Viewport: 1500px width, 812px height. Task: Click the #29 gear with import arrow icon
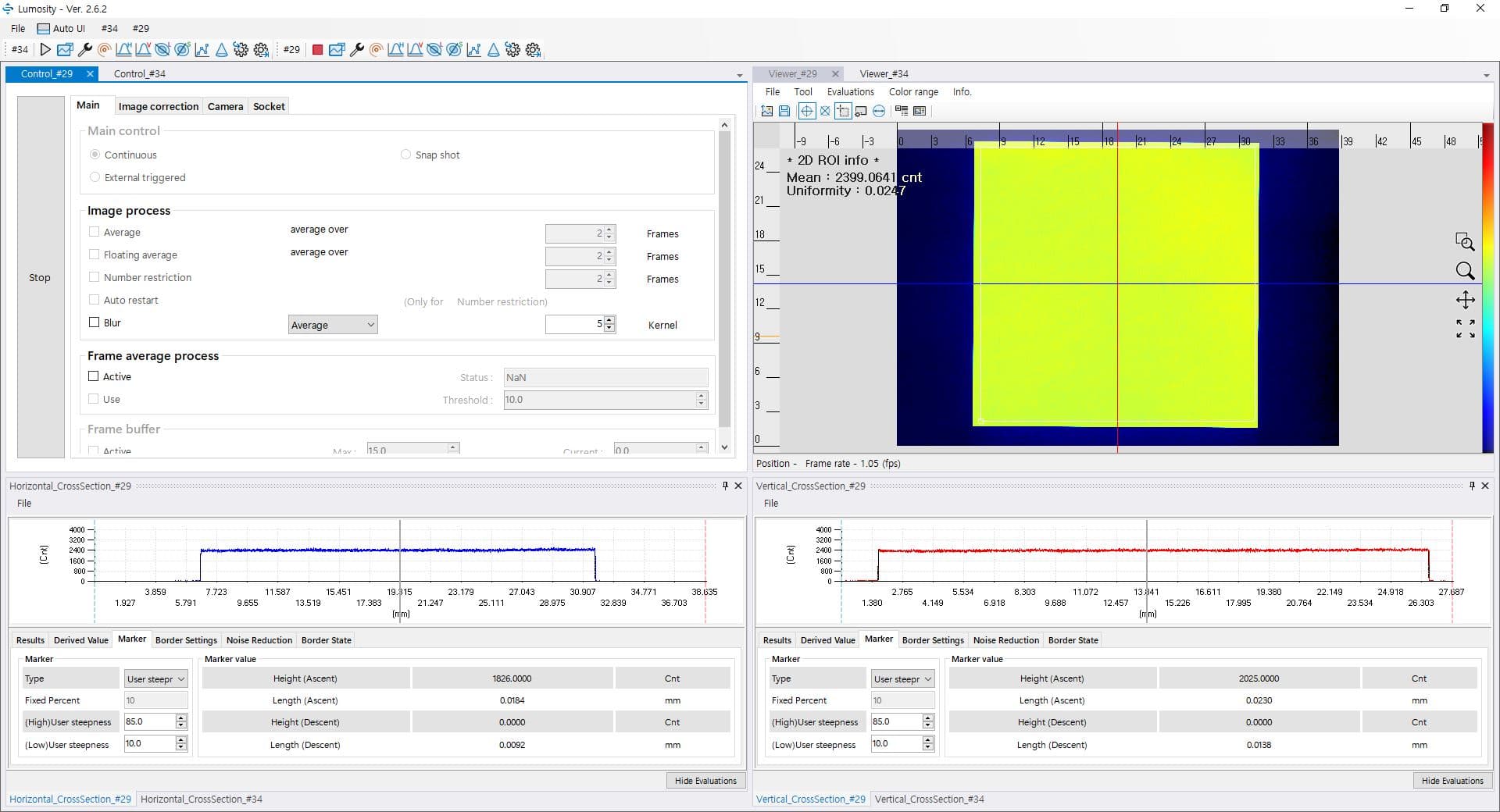[x=512, y=49]
